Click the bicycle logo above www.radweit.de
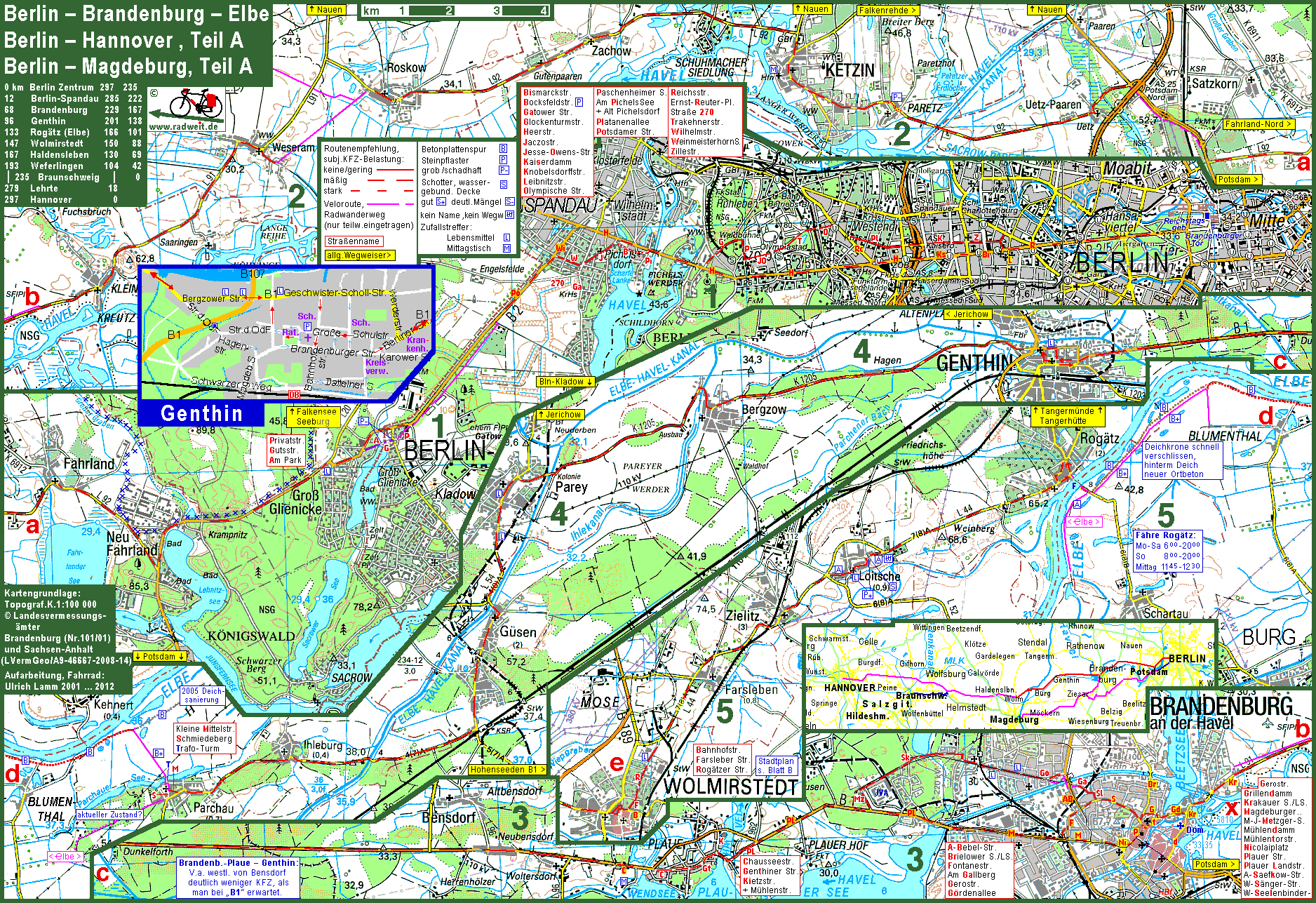The height and width of the screenshot is (903, 1316). click(x=196, y=104)
